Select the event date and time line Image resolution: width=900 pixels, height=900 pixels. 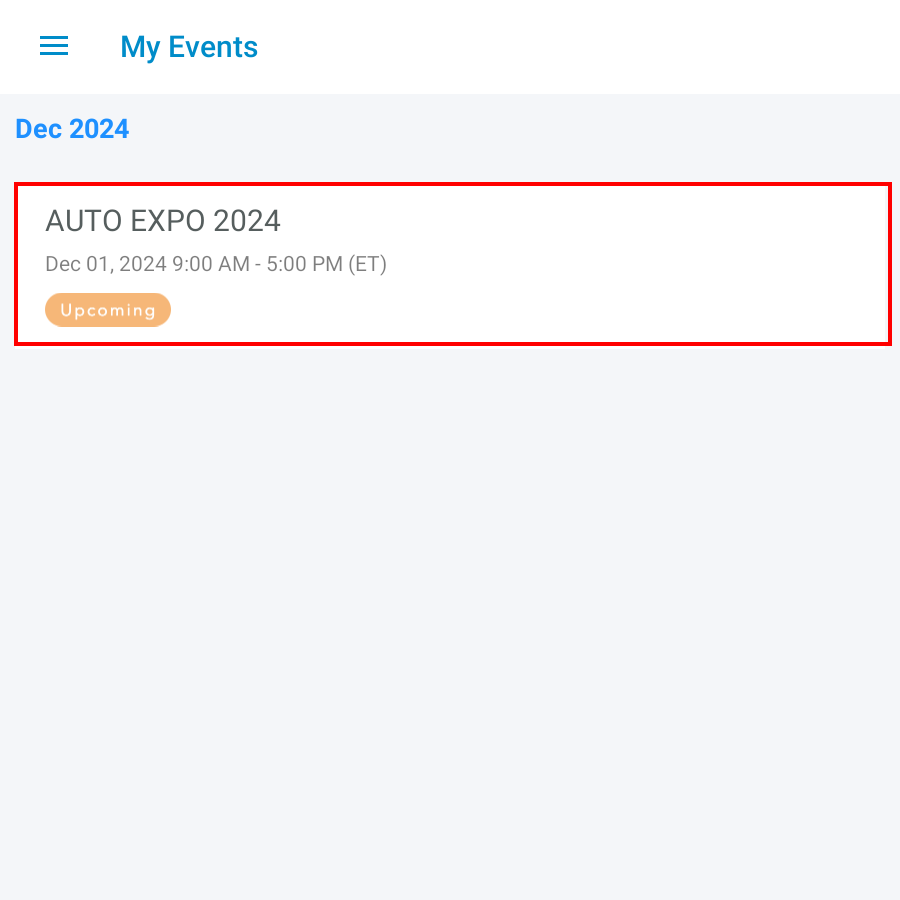(x=216, y=264)
